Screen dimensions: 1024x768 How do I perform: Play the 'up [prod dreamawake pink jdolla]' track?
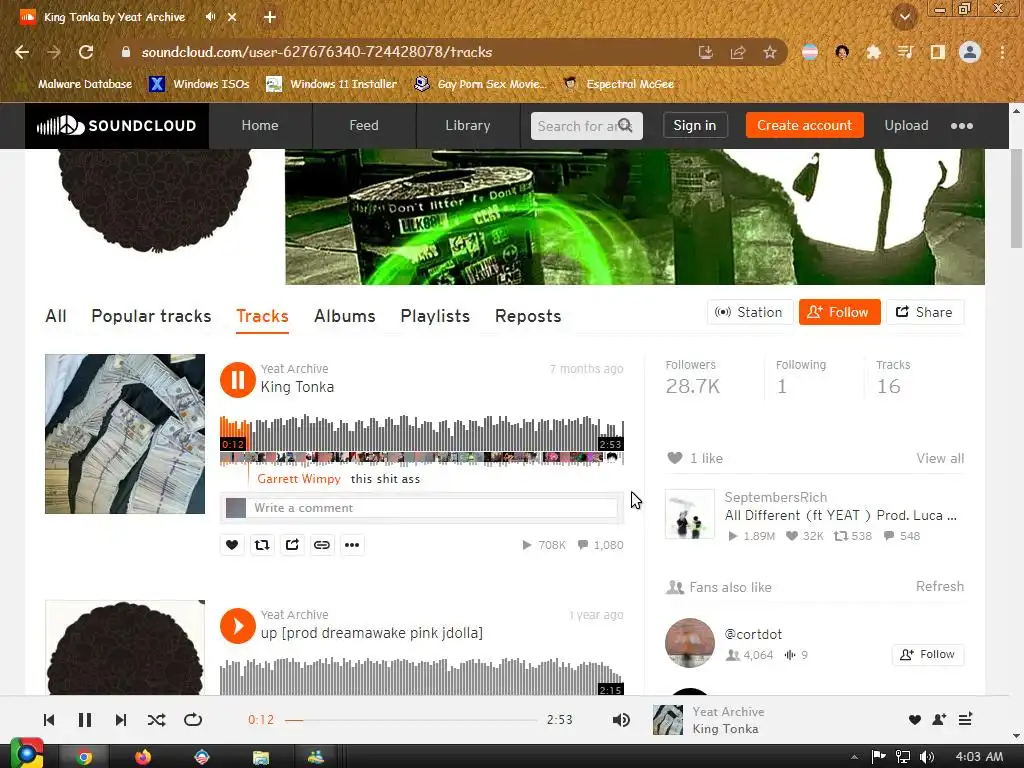click(x=237, y=626)
